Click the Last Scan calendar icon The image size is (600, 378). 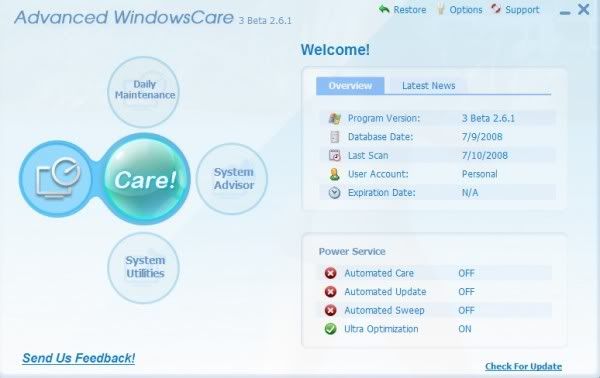334,155
